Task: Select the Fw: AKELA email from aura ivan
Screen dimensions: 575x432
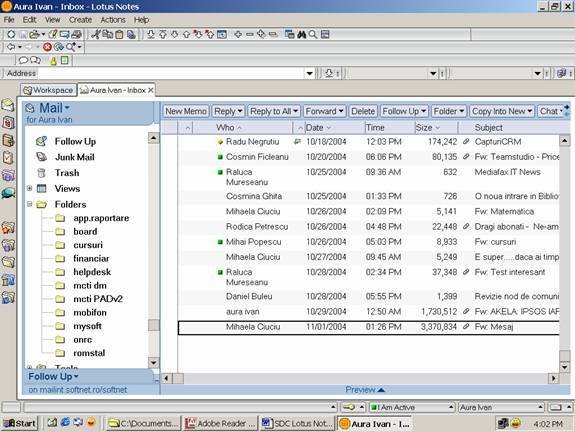Action: [369, 311]
